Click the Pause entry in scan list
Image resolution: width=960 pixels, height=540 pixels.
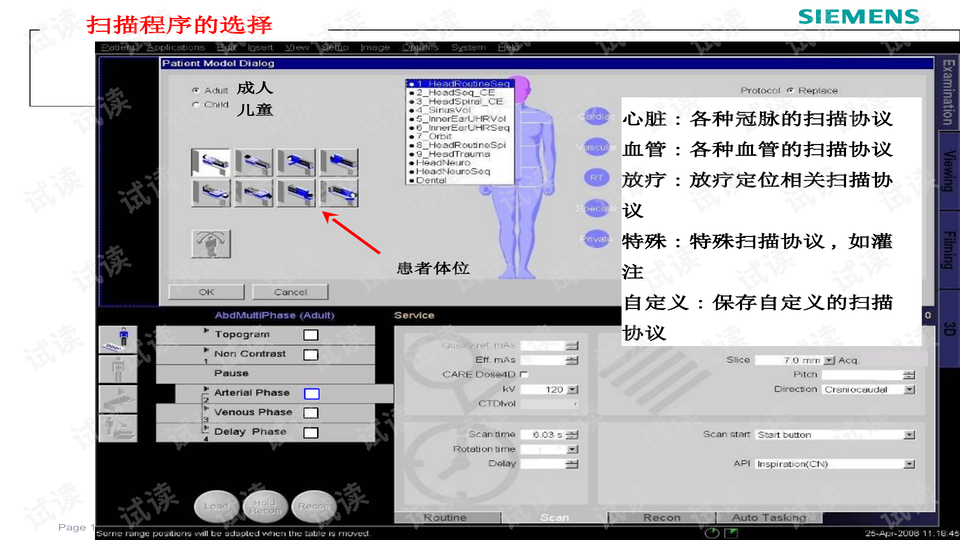[x=265, y=373]
